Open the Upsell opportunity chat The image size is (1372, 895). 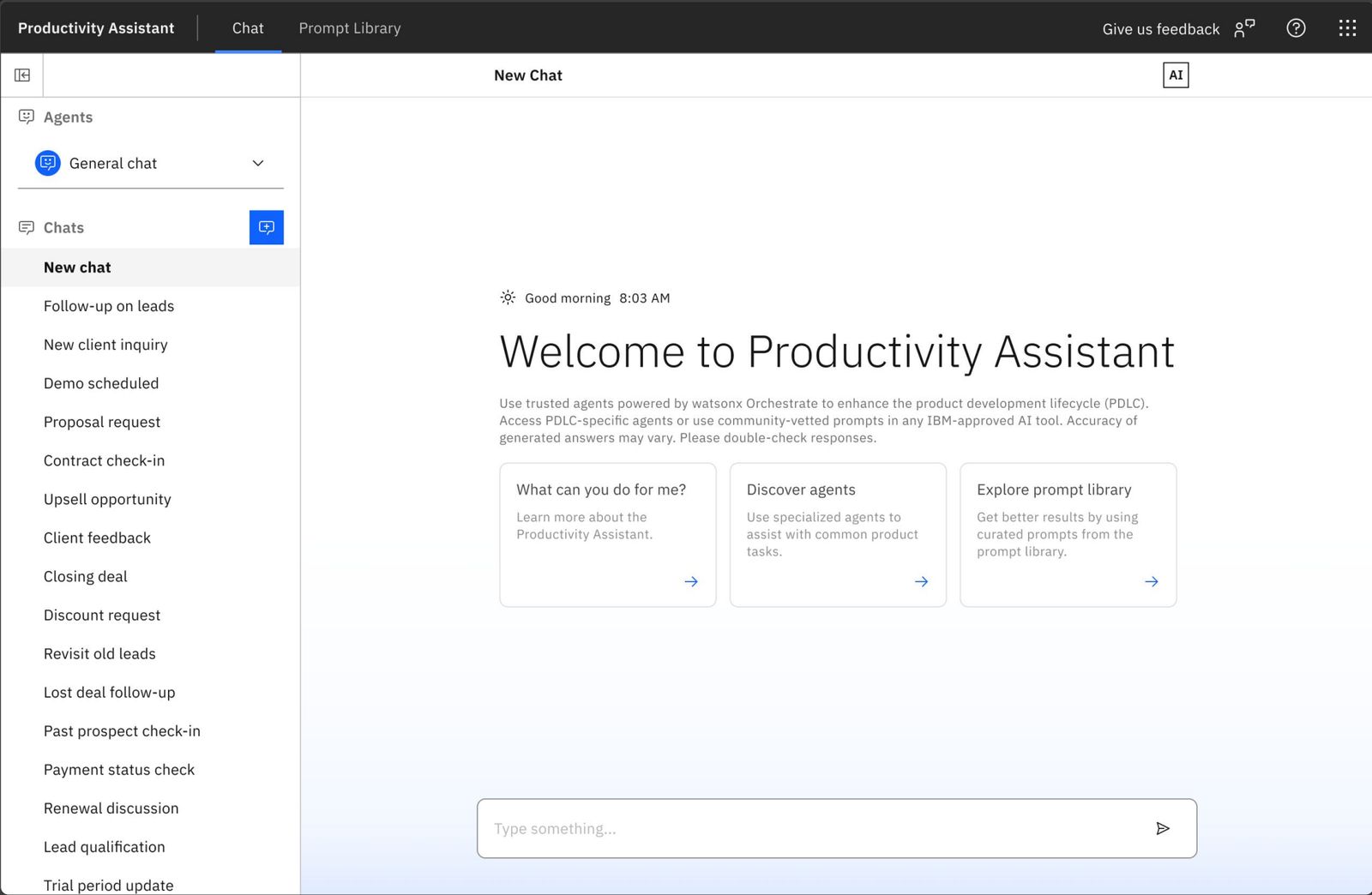pyautogui.click(x=150, y=499)
